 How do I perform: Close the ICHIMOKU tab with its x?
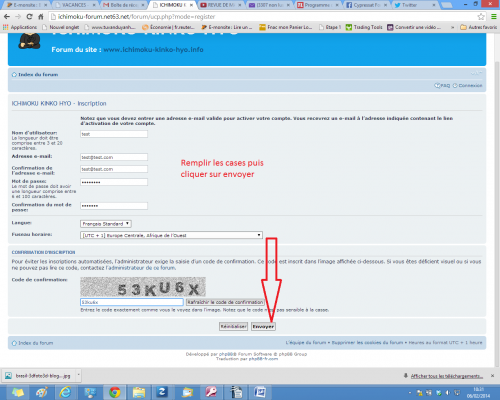tap(191, 5)
